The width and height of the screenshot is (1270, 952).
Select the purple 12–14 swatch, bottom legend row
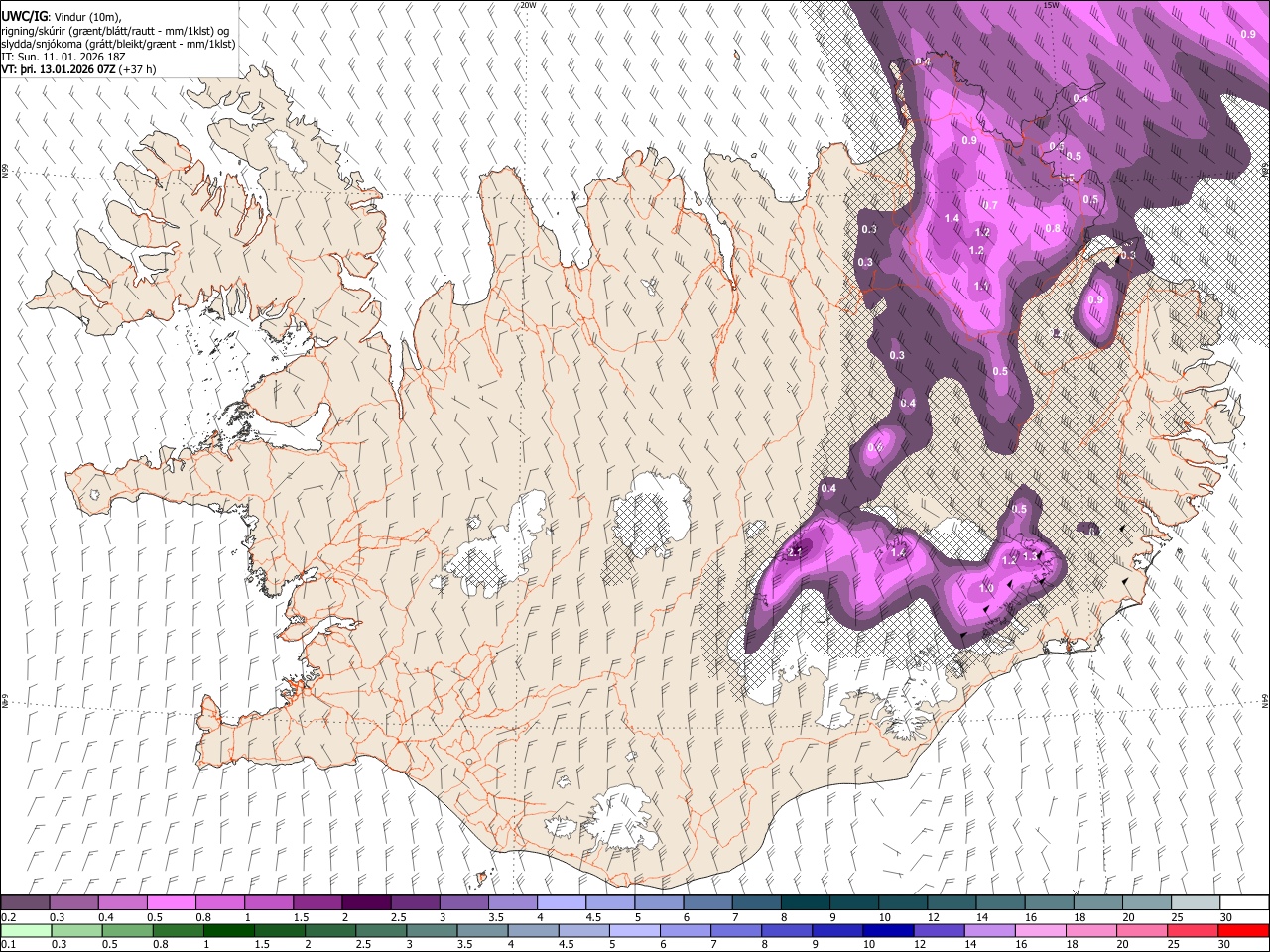coord(939,931)
